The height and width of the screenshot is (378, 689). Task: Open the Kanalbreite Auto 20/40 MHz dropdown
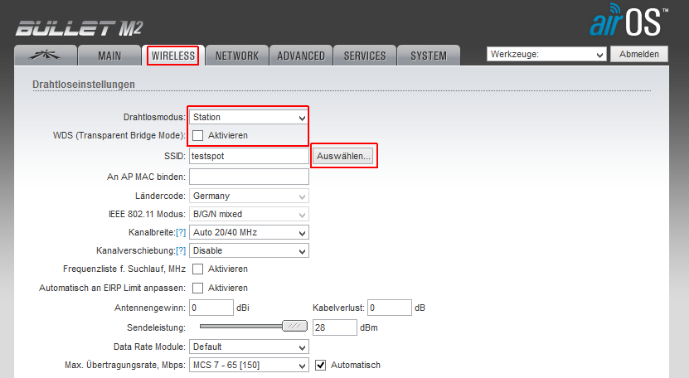(249, 233)
